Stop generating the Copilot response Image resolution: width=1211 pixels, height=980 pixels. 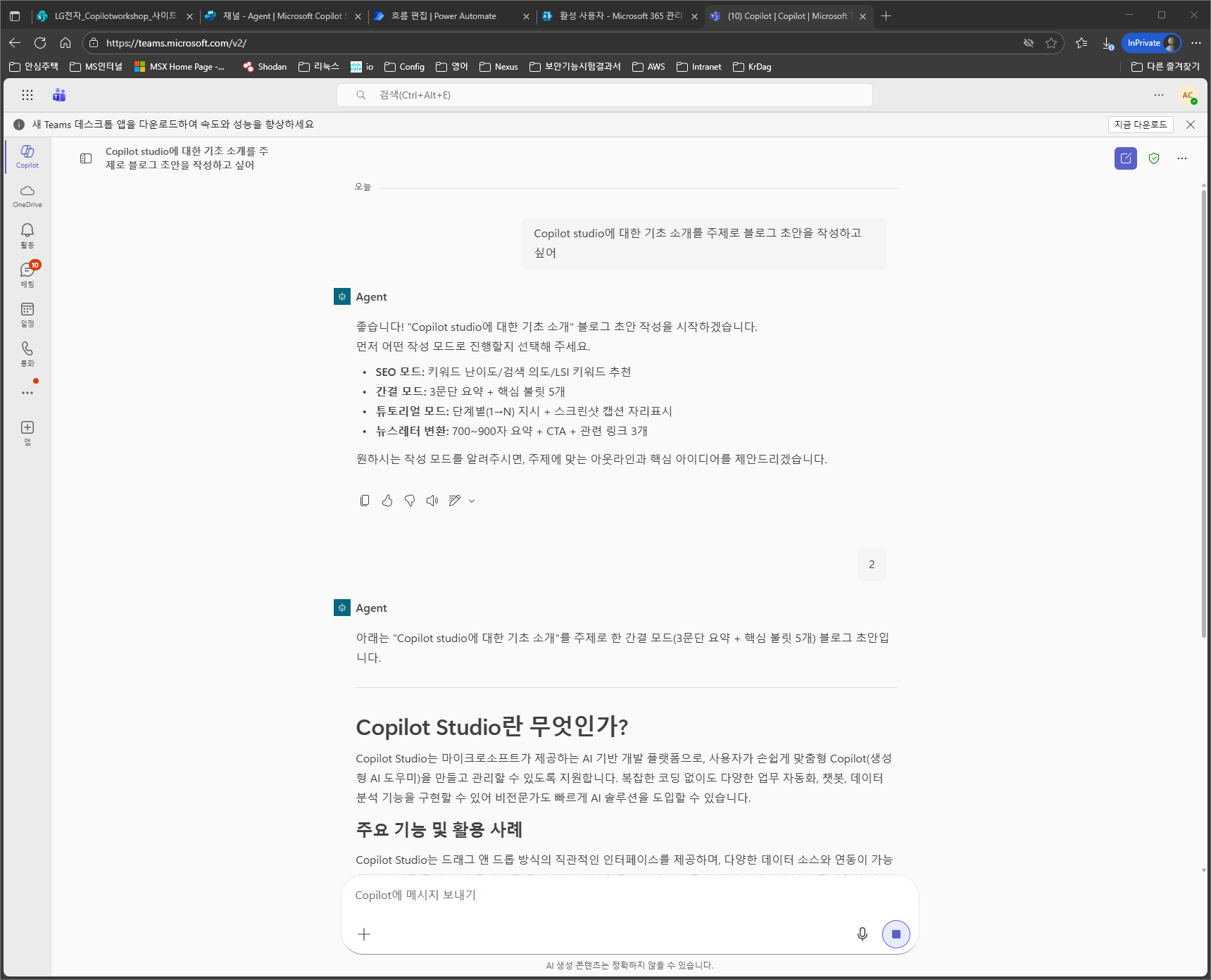coord(896,934)
